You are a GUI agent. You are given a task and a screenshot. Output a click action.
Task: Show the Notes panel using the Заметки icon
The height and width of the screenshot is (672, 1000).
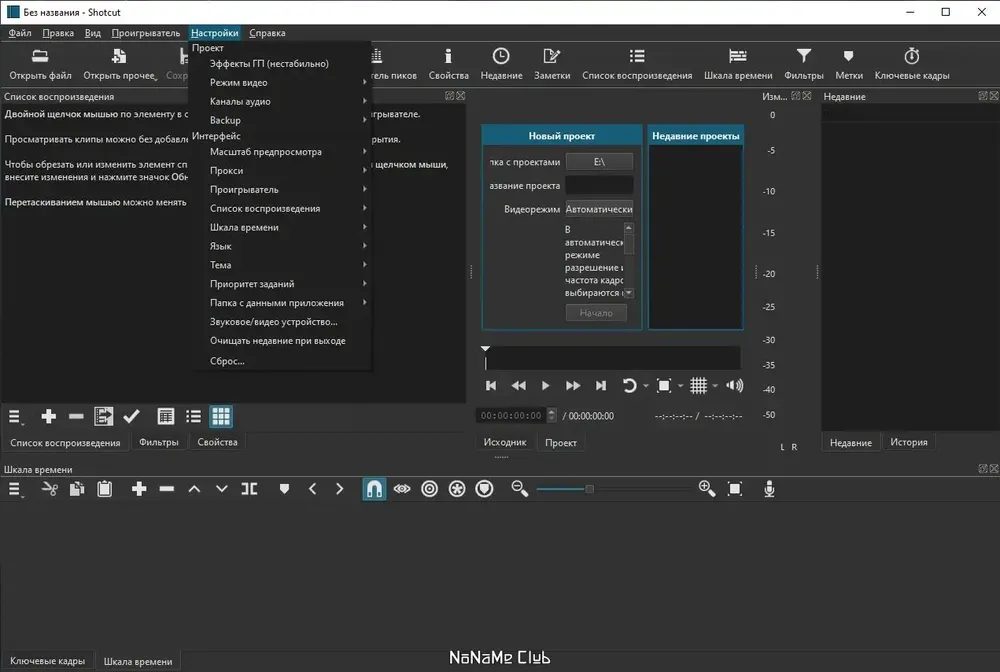(x=552, y=64)
